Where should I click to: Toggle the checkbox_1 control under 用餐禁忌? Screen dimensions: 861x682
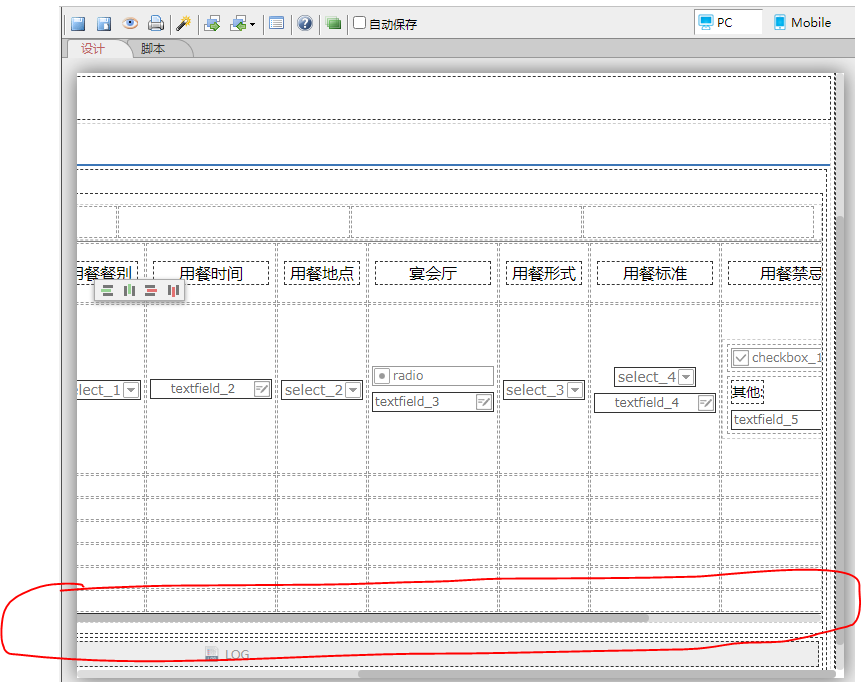tap(741, 358)
